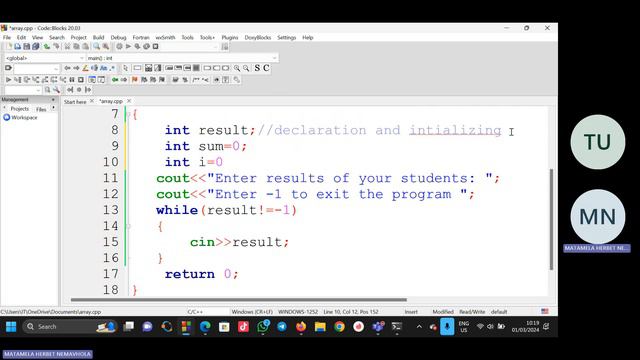Click the zoom in magnifier icon
This screenshot has width=640, height=360.
pos(237,68)
